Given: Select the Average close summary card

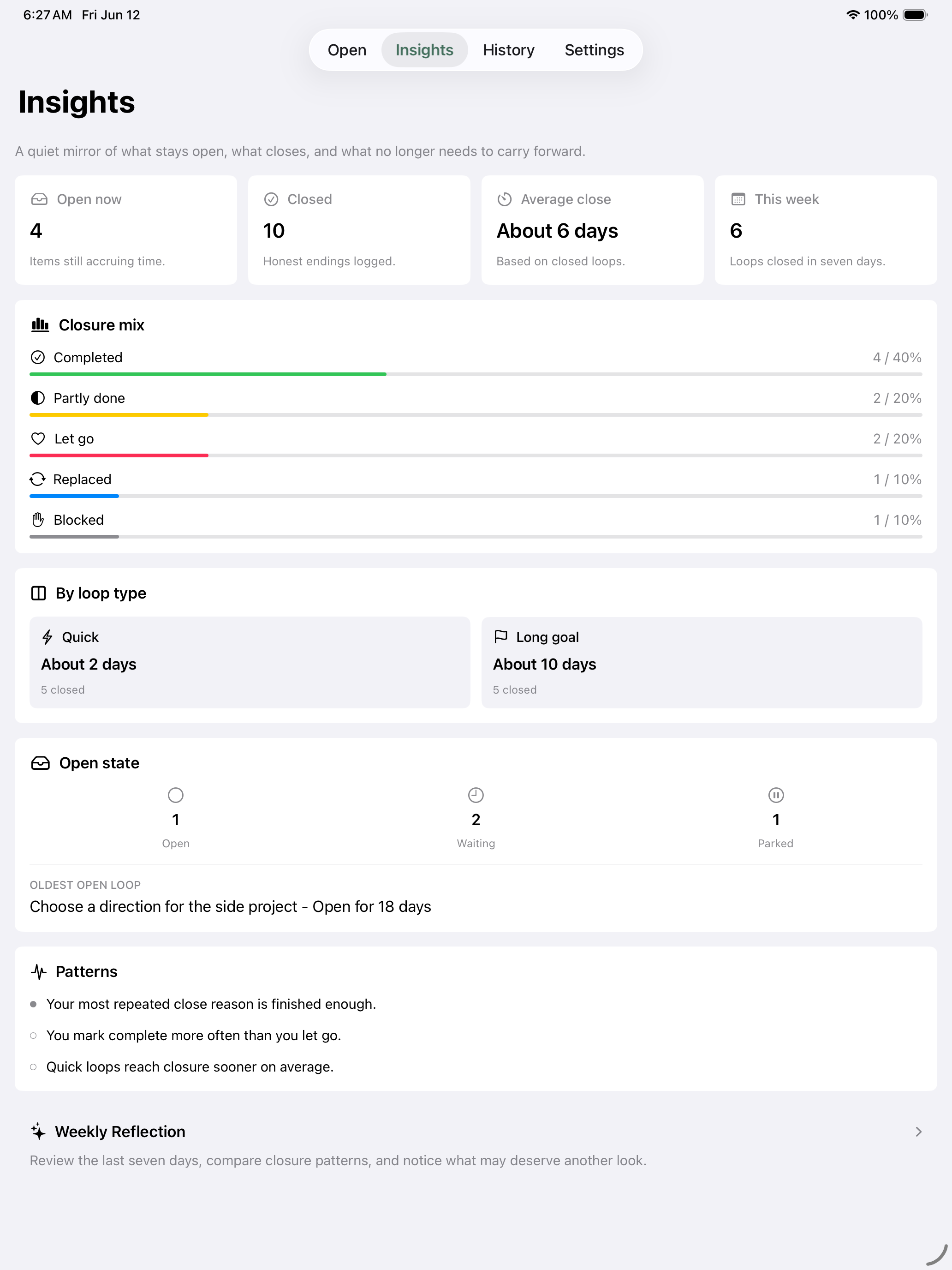Looking at the screenshot, I should pyautogui.click(x=592, y=230).
